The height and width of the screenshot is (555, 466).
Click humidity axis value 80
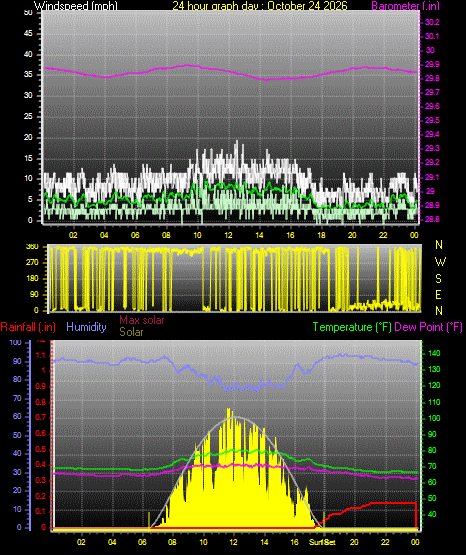pyautogui.click(x=17, y=380)
